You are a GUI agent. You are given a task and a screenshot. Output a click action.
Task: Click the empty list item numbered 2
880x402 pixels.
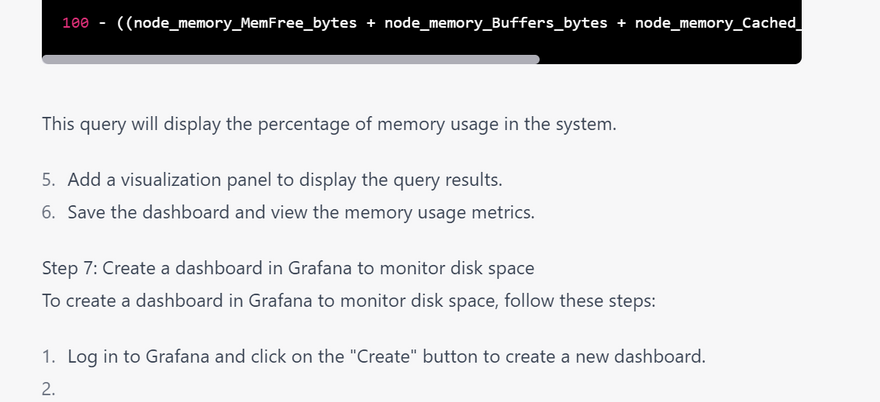coord(49,389)
